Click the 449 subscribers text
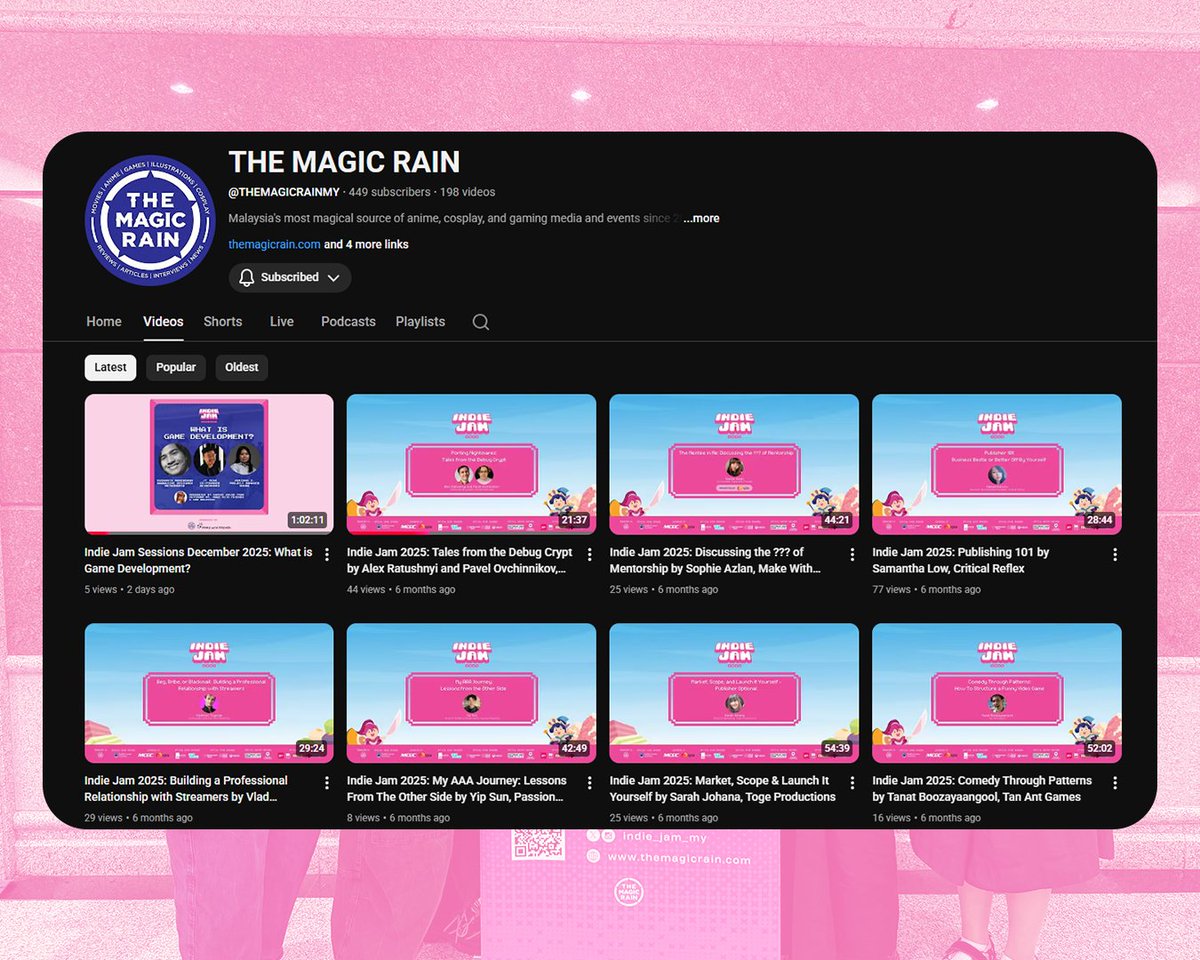This screenshot has width=1200, height=960. click(390, 192)
